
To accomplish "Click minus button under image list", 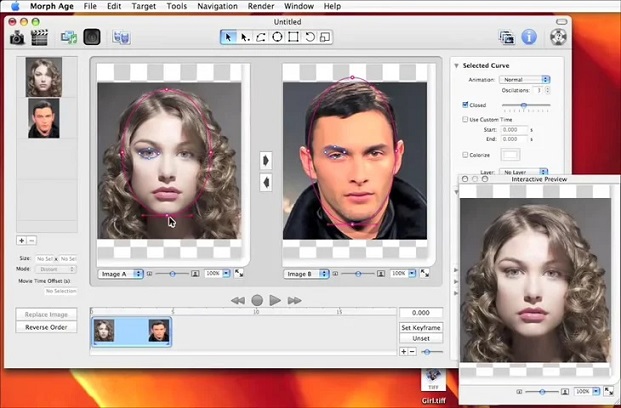I will [x=32, y=240].
